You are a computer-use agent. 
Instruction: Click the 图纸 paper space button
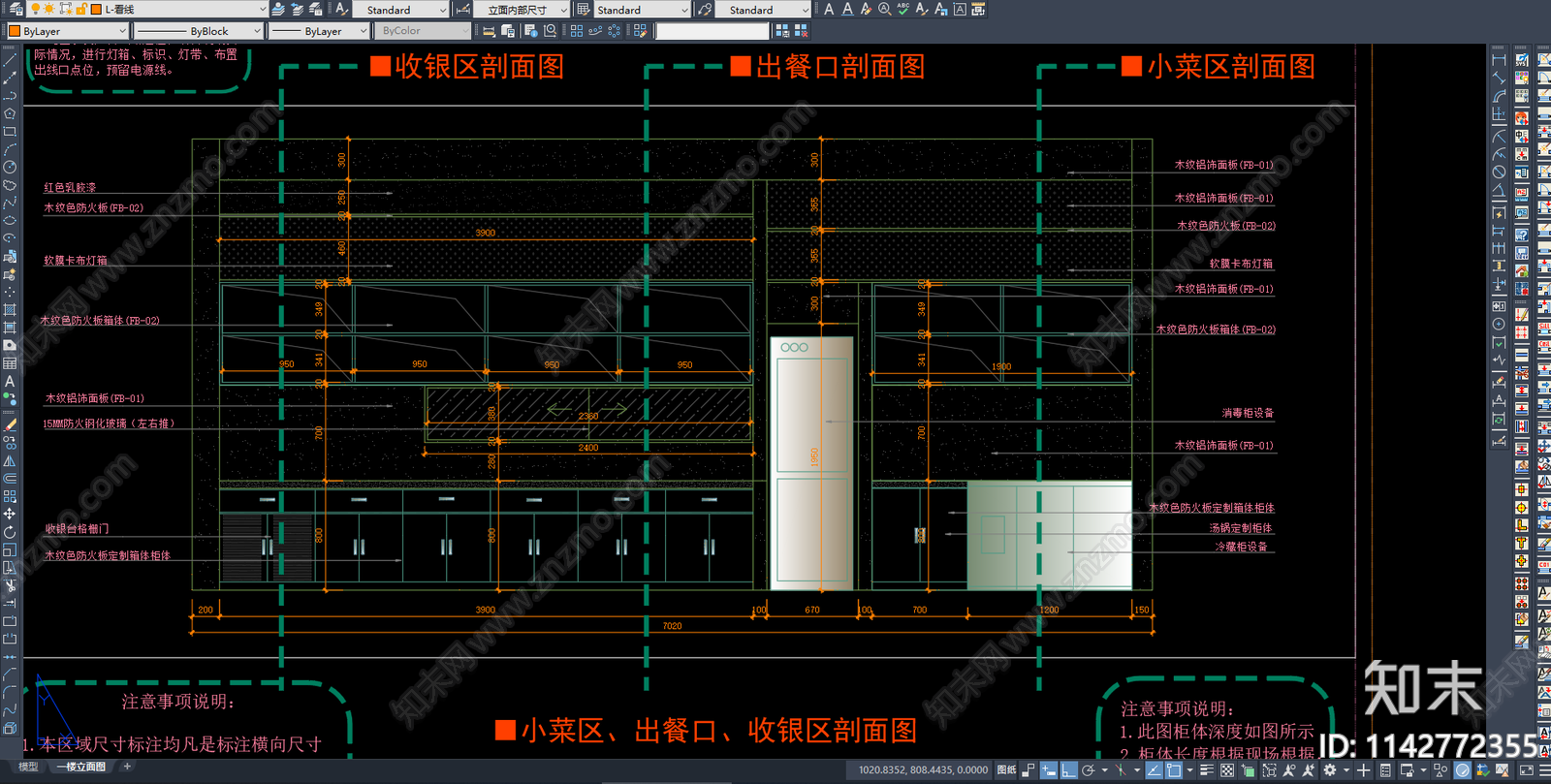tap(1006, 770)
